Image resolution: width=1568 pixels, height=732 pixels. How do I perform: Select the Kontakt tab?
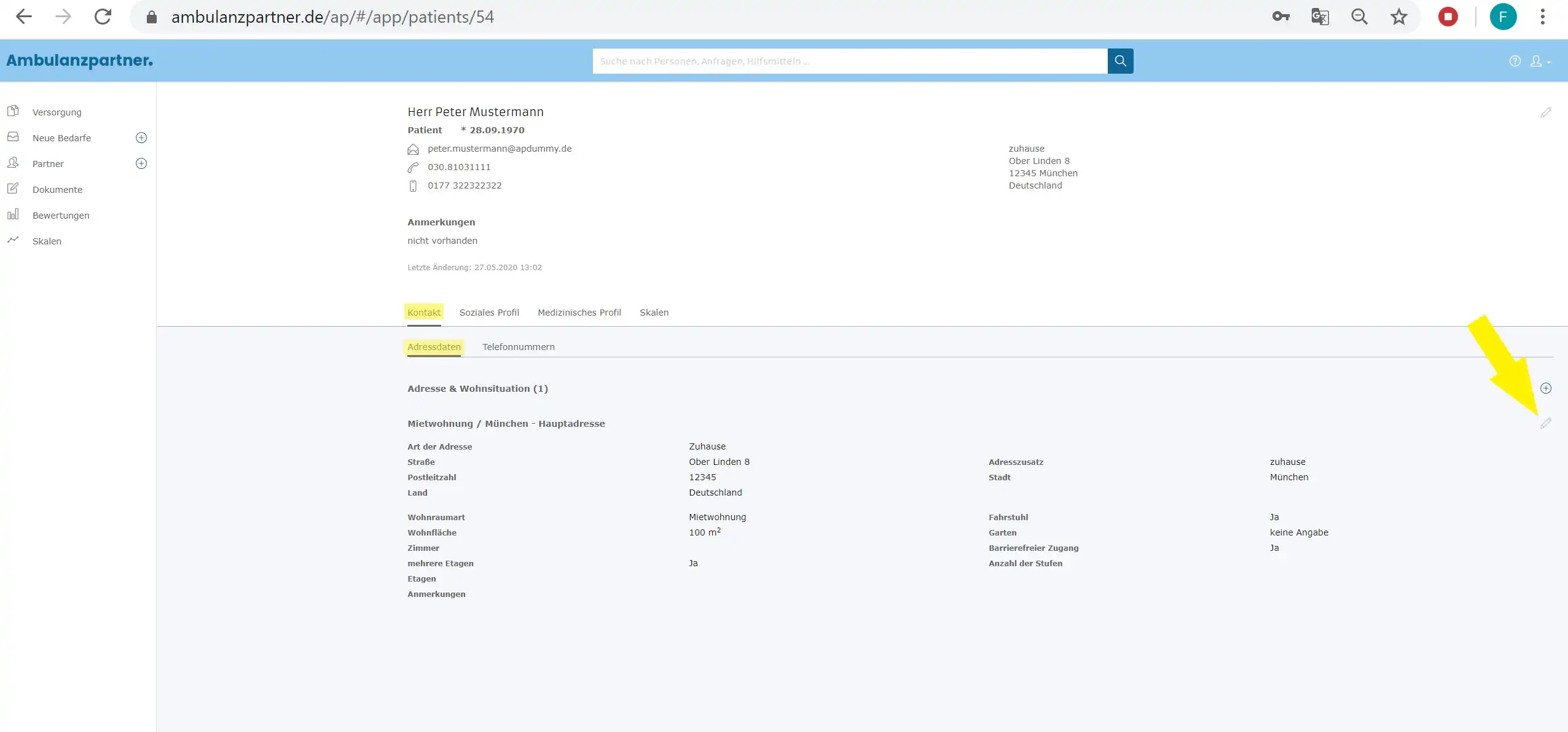click(424, 312)
